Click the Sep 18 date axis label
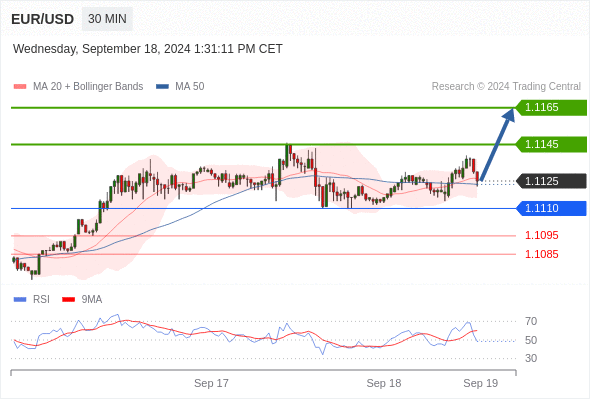The image size is (590, 400). (384, 383)
